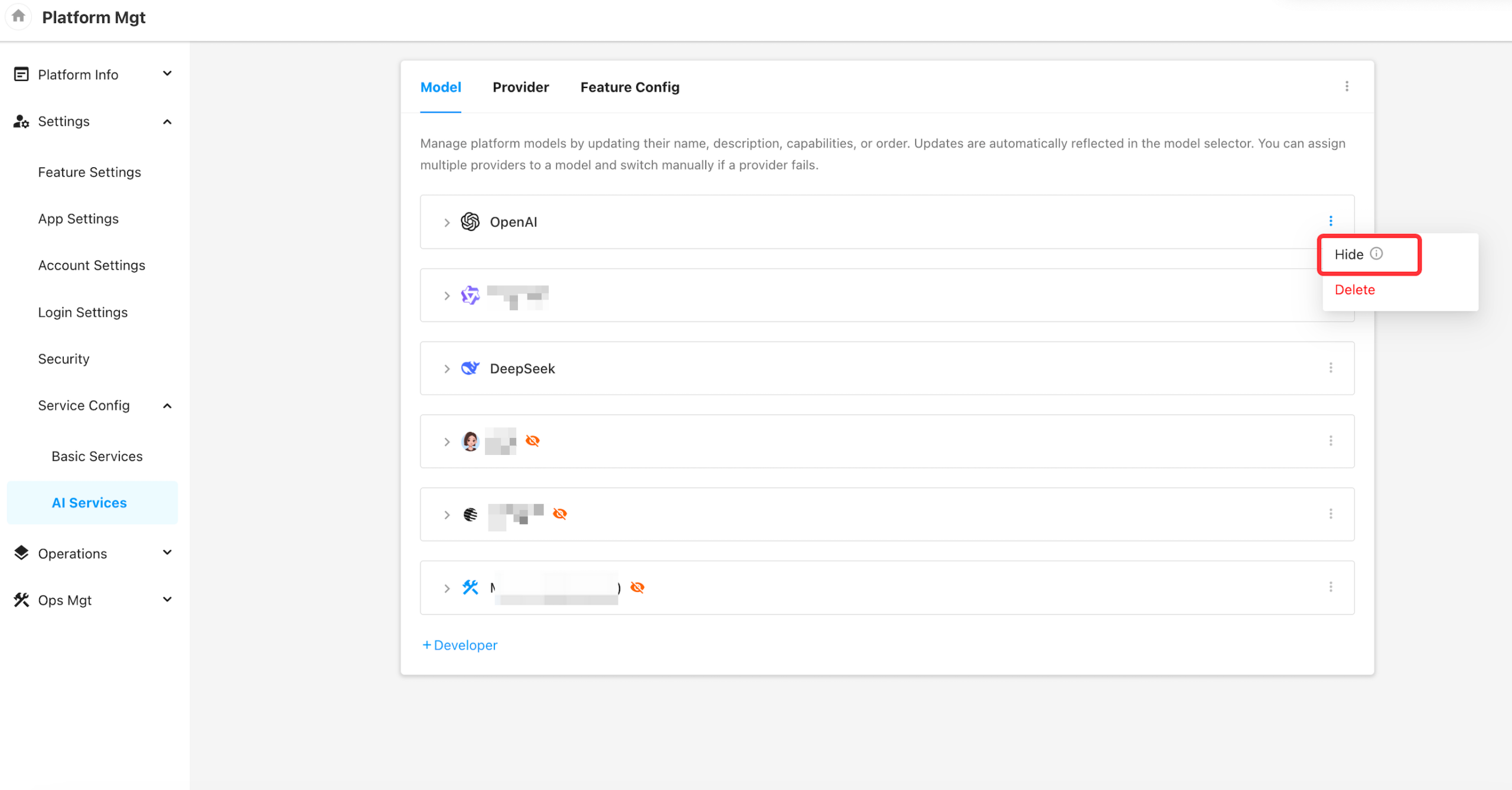Click the blue tools icon in last row
This screenshot has width=1512, height=790.
[x=470, y=587]
